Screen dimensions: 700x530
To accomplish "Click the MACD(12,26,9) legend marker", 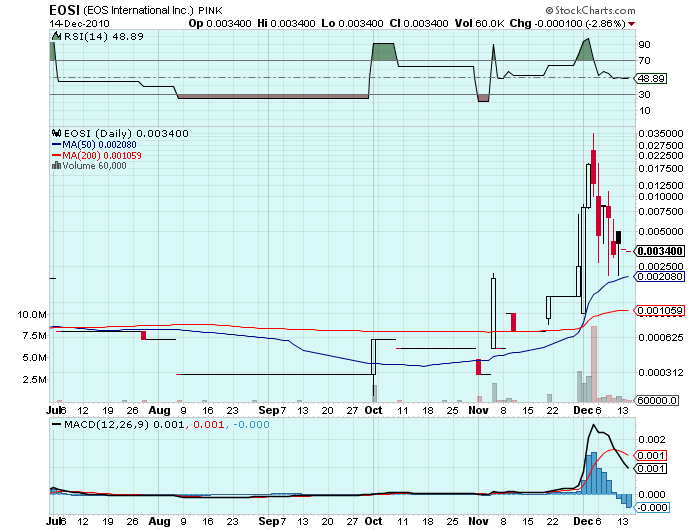I will point(55,427).
